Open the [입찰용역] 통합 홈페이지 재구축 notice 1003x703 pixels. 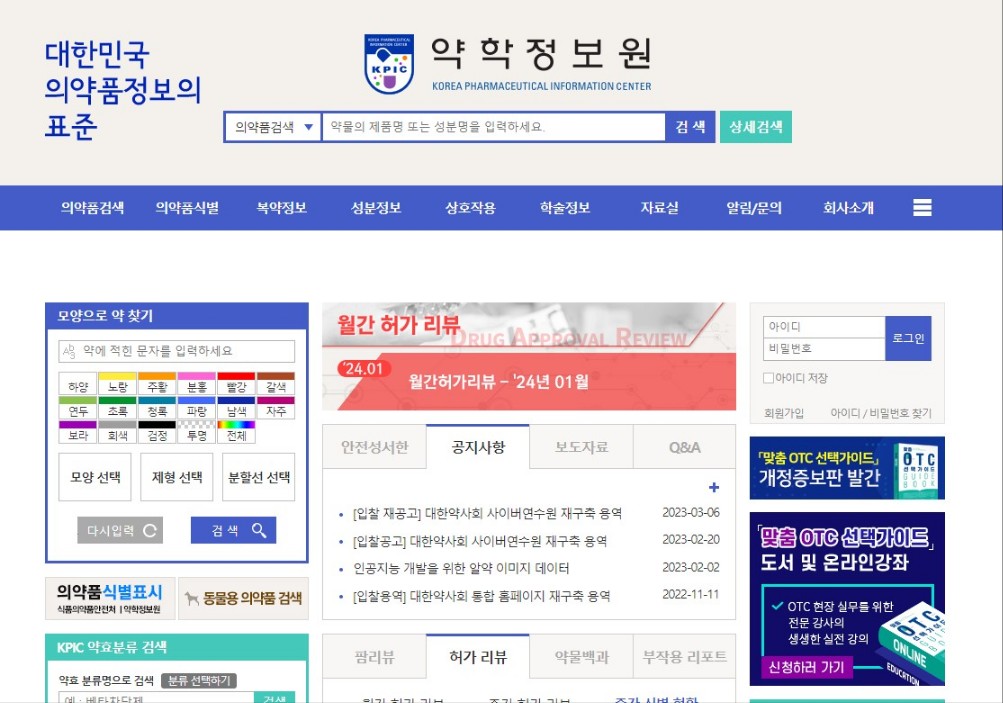click(x=482, y=596)
